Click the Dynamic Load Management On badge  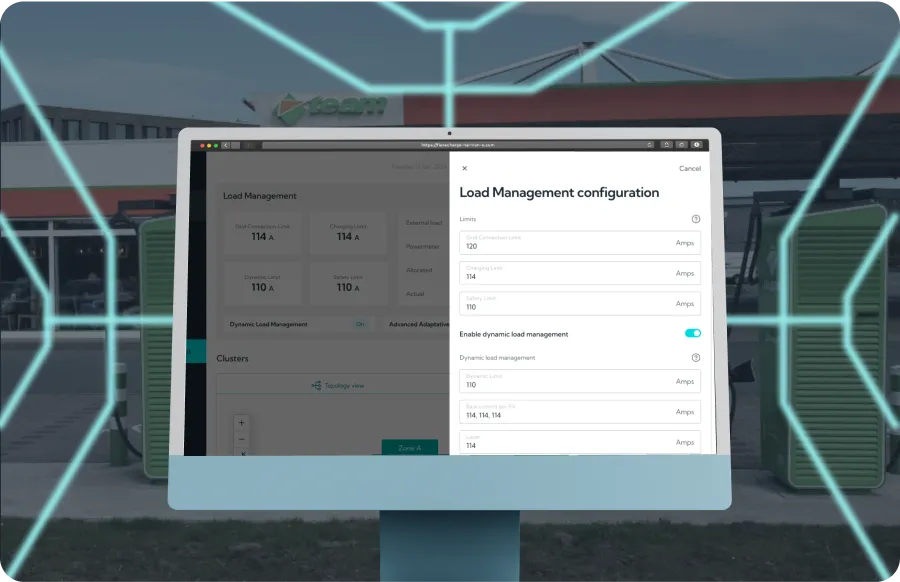point(360,324)
